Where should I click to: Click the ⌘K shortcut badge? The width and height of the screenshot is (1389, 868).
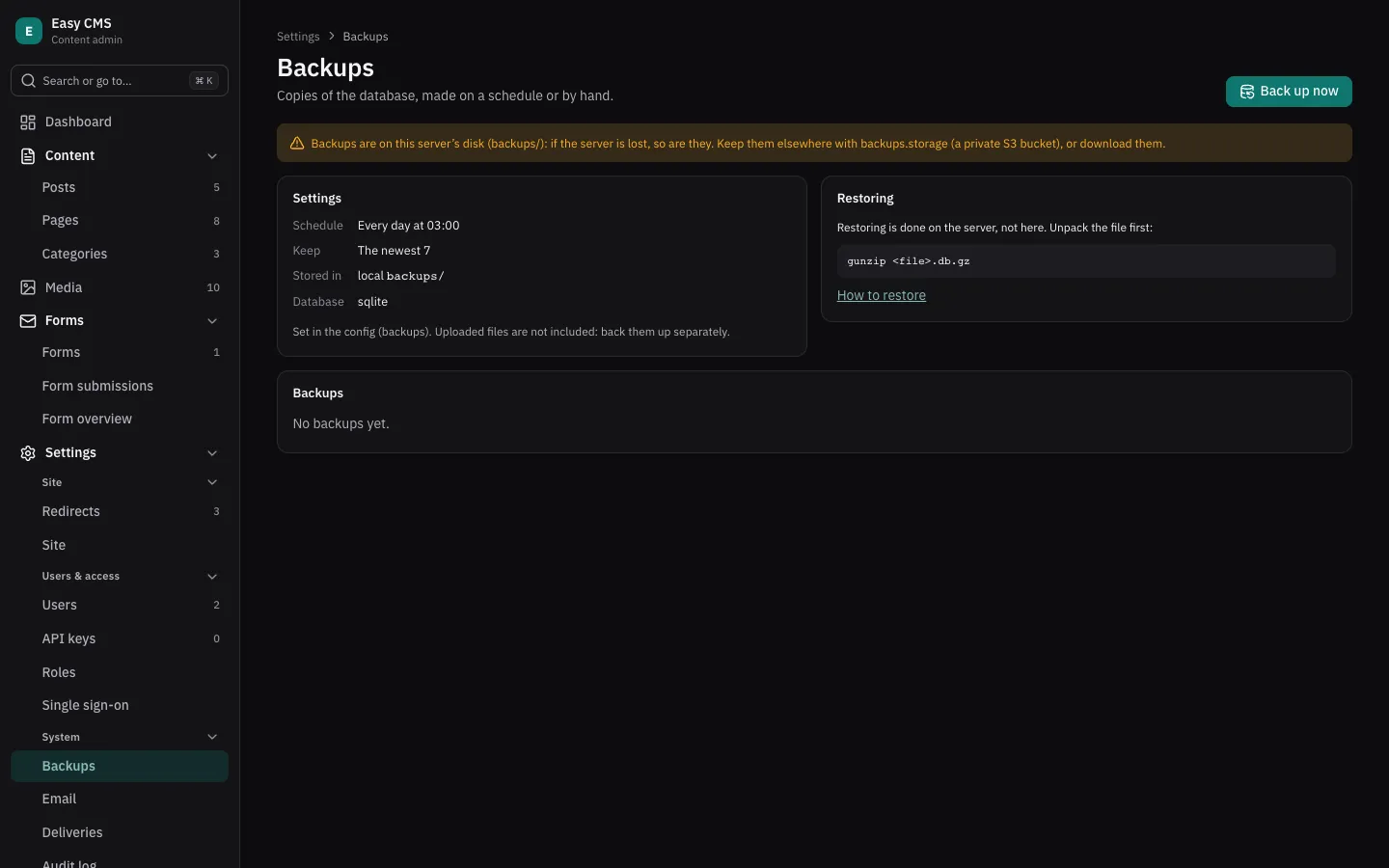pyautogui.click(x=204, y=81)
